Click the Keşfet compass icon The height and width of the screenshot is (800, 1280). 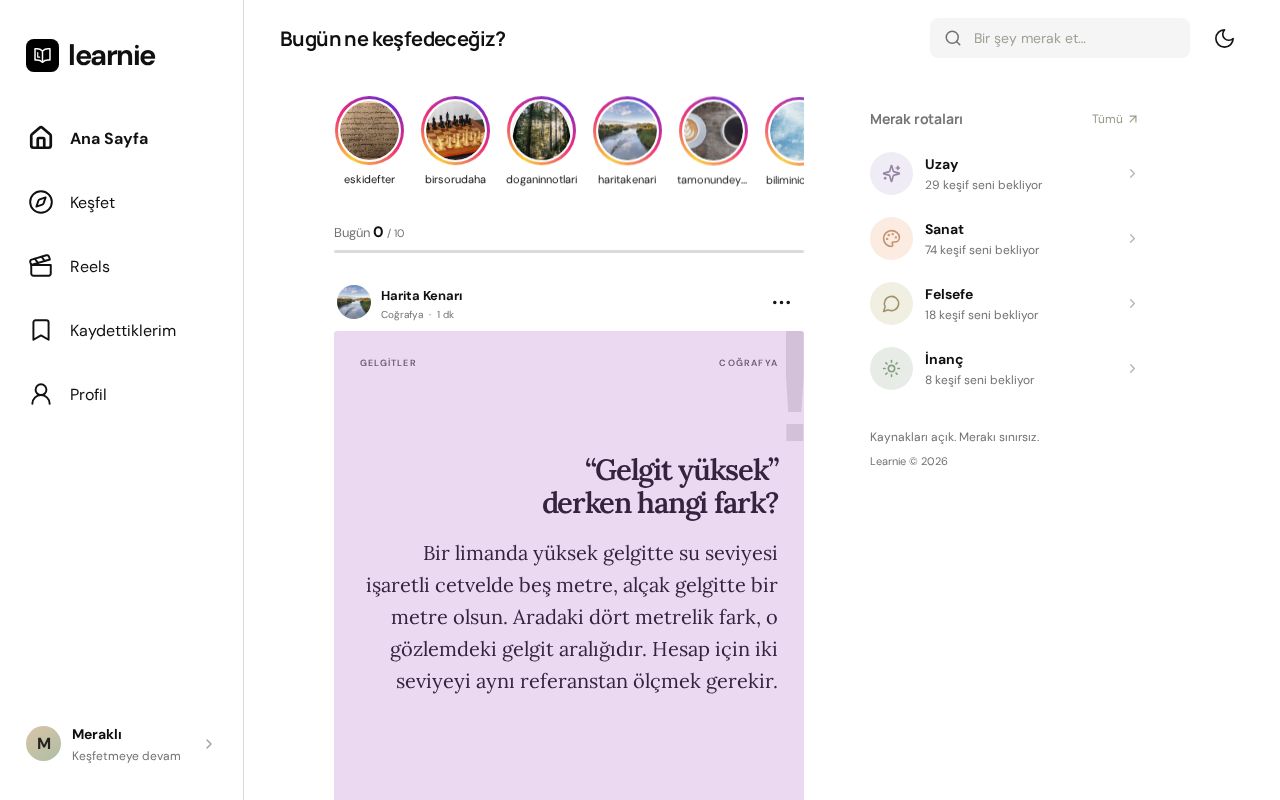coord(41,202)
